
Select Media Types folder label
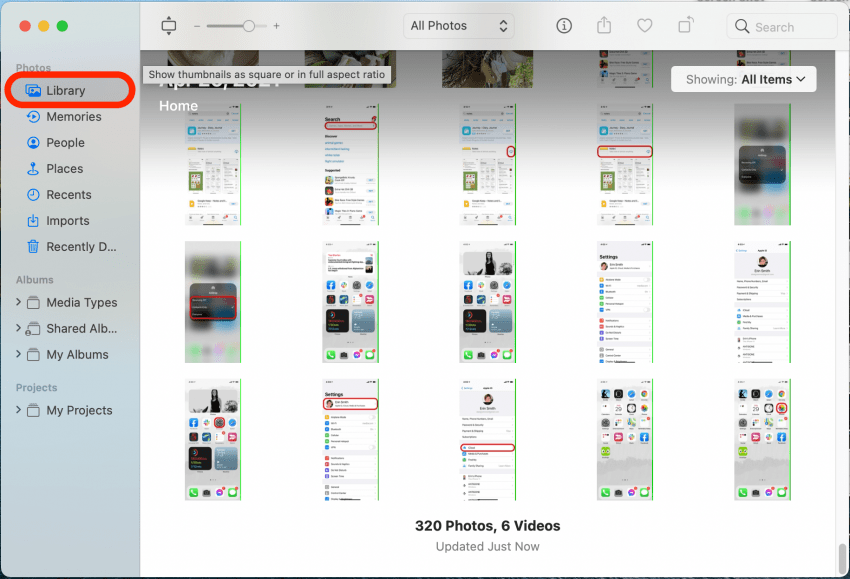pos(82,303)
